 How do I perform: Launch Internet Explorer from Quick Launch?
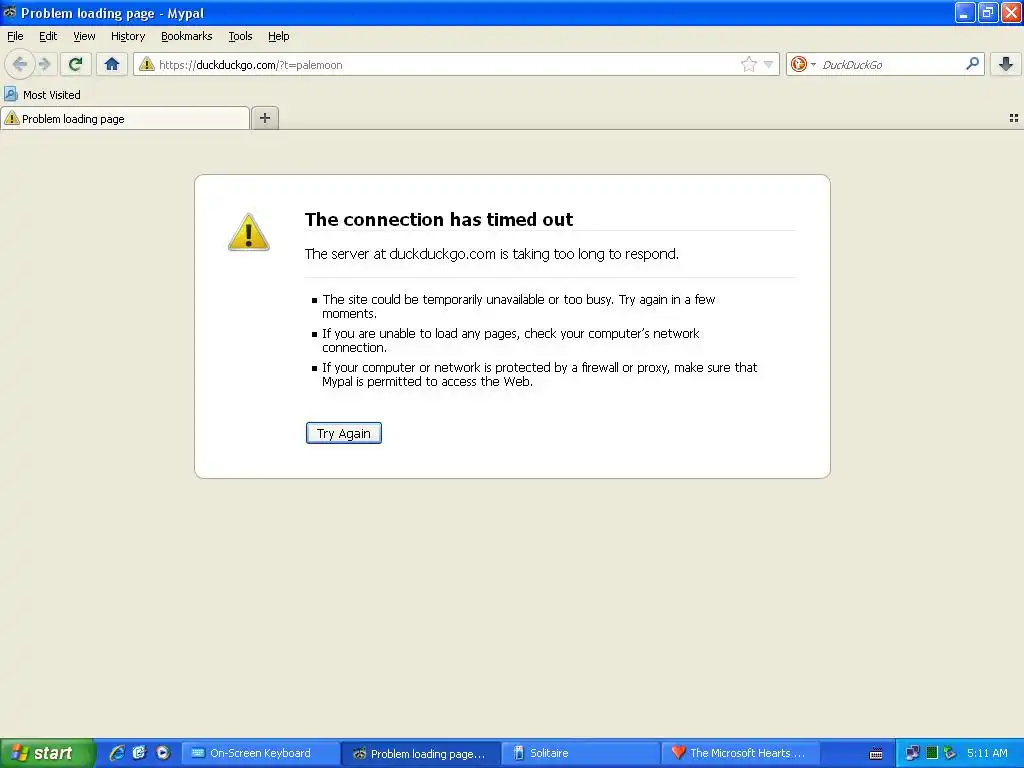click(117, 753)
